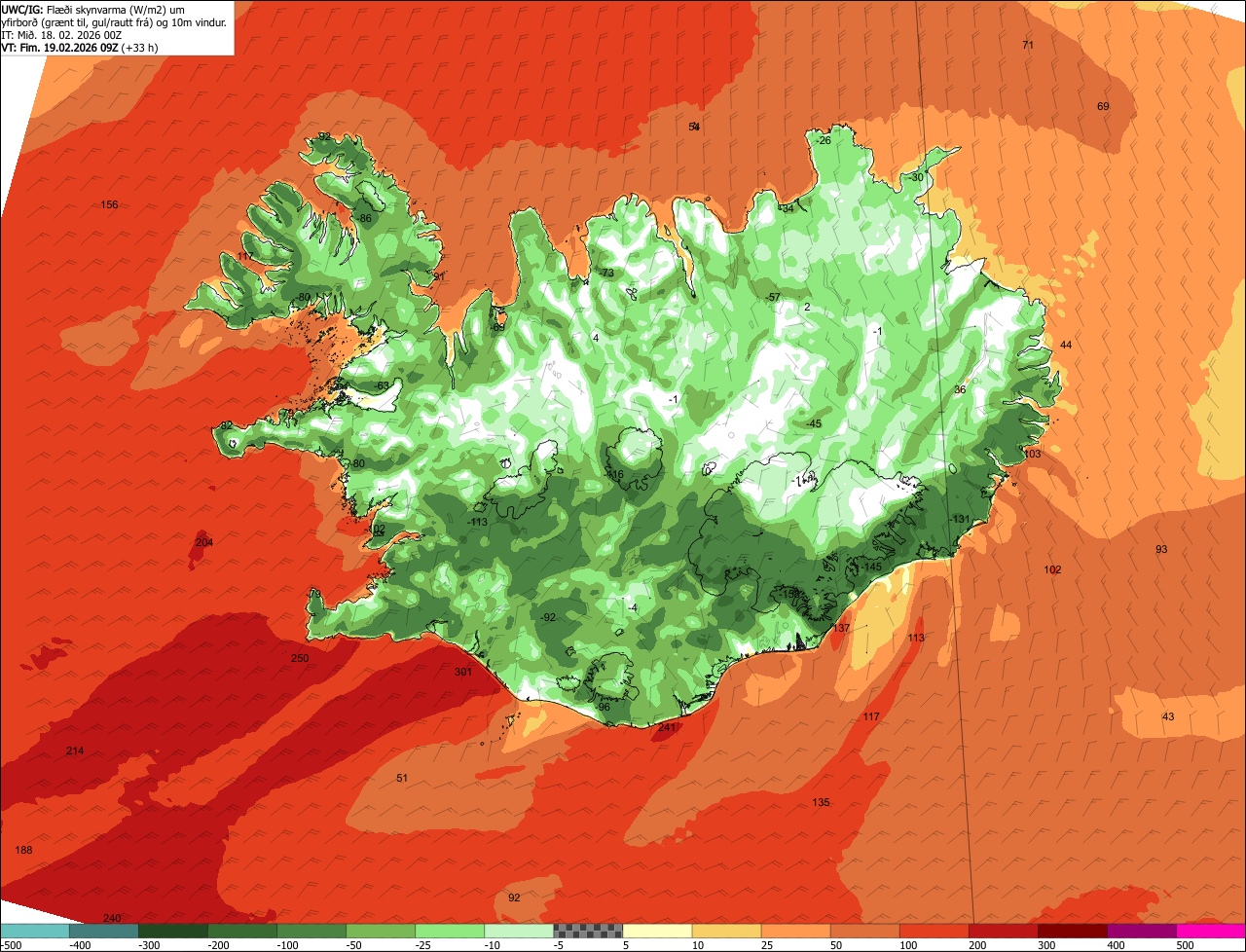The image size is (1246, 952).
Task: Click the darkest green legend swatch between -300 and -200
Action: 172,931
